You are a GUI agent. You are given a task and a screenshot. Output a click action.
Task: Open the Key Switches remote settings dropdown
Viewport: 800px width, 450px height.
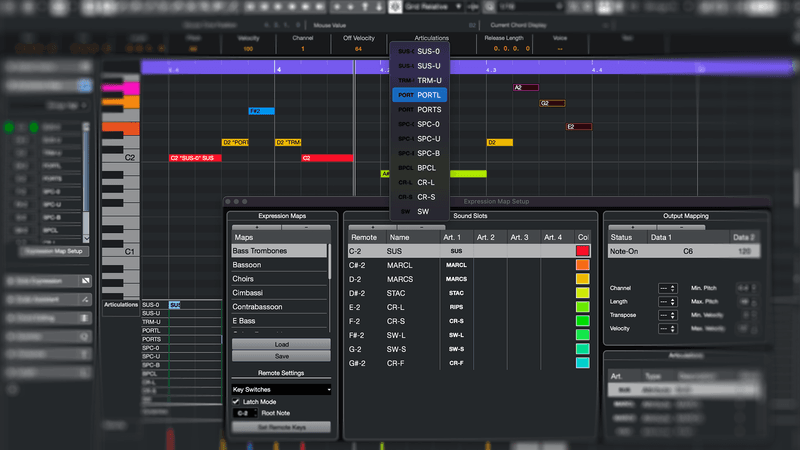[281, 389]
